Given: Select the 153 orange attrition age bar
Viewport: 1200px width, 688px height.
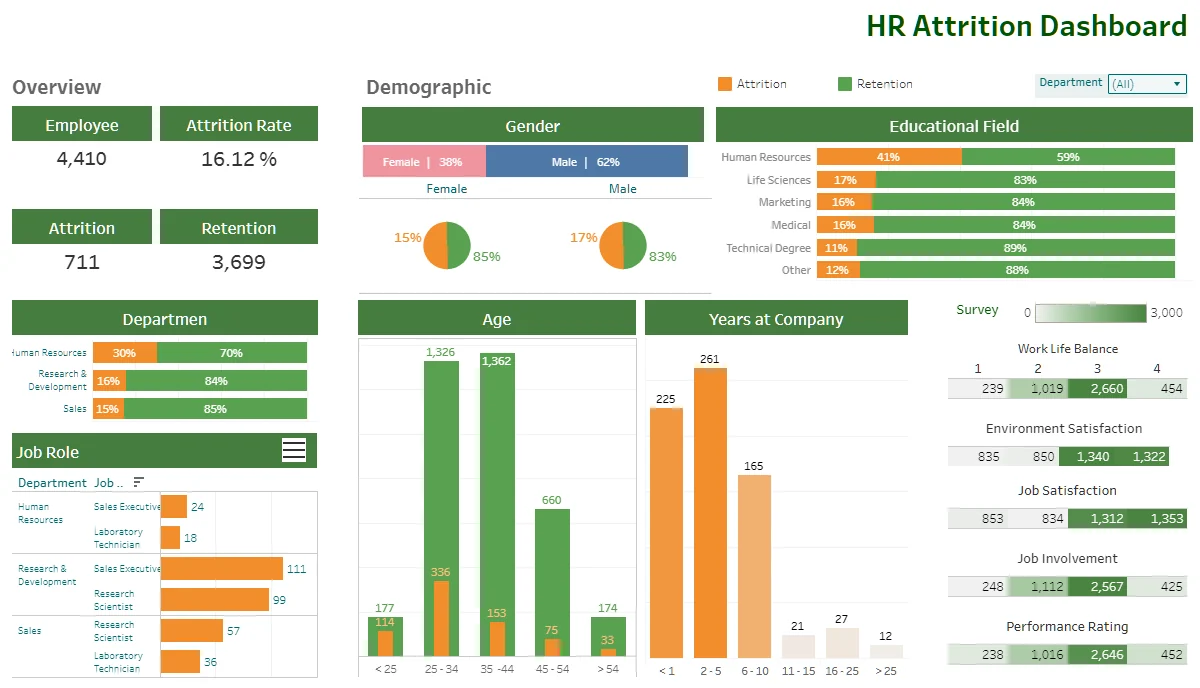Looking at the screenshot, I should [497, 639].
